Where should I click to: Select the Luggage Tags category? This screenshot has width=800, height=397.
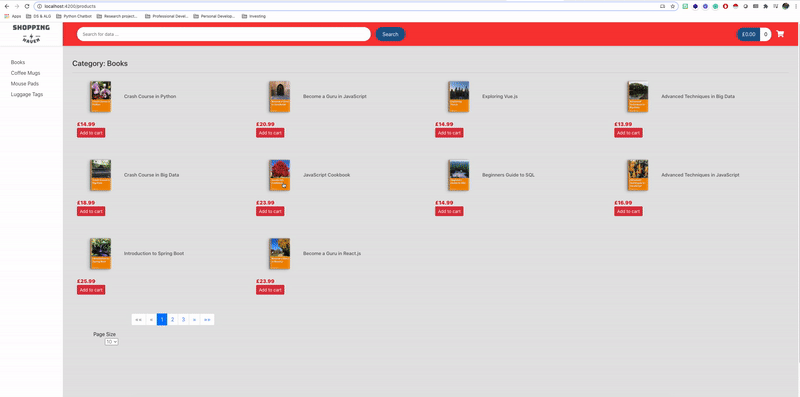pos(27,94)
